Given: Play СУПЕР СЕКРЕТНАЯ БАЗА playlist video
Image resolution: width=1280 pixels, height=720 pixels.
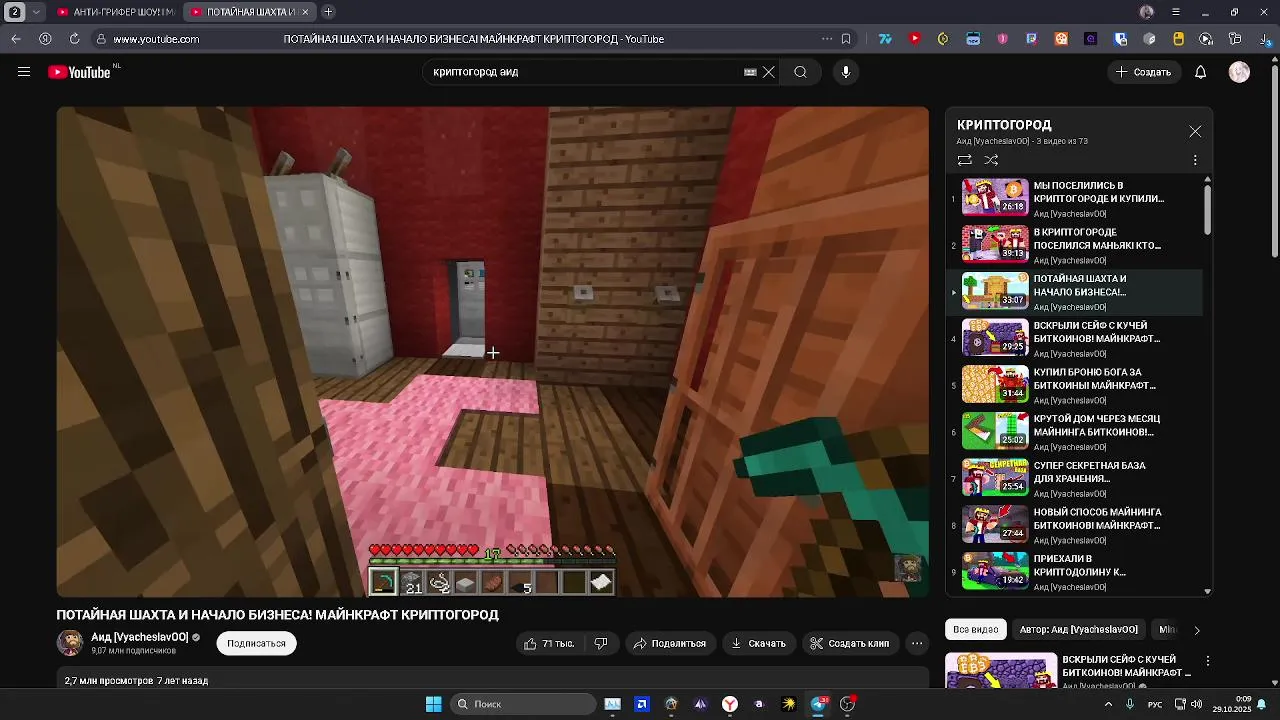Looking at the screenshot, I should pos(1076,478).
